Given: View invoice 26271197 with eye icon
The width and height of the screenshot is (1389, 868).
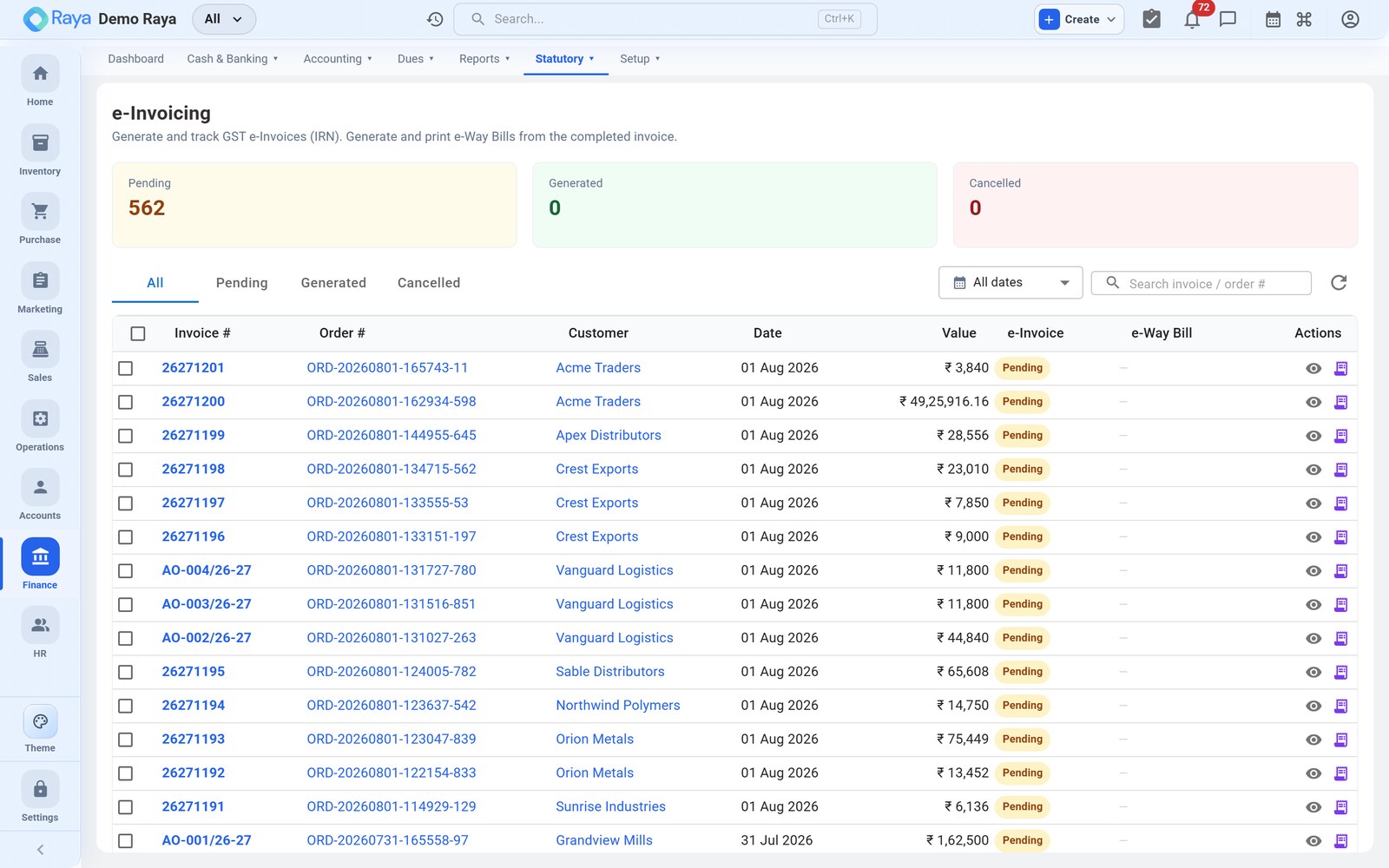Looking at the screenshot, I should pos(1313,503).
